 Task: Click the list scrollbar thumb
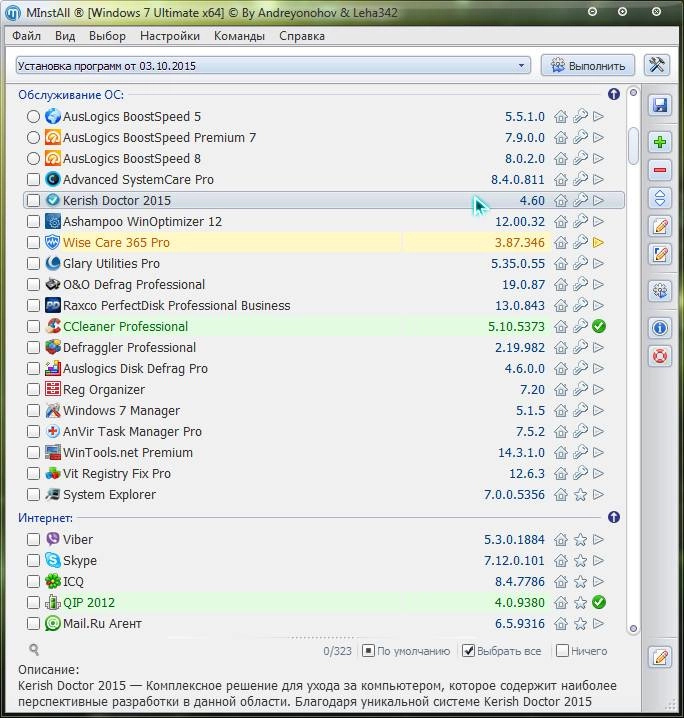click(633, 146)
